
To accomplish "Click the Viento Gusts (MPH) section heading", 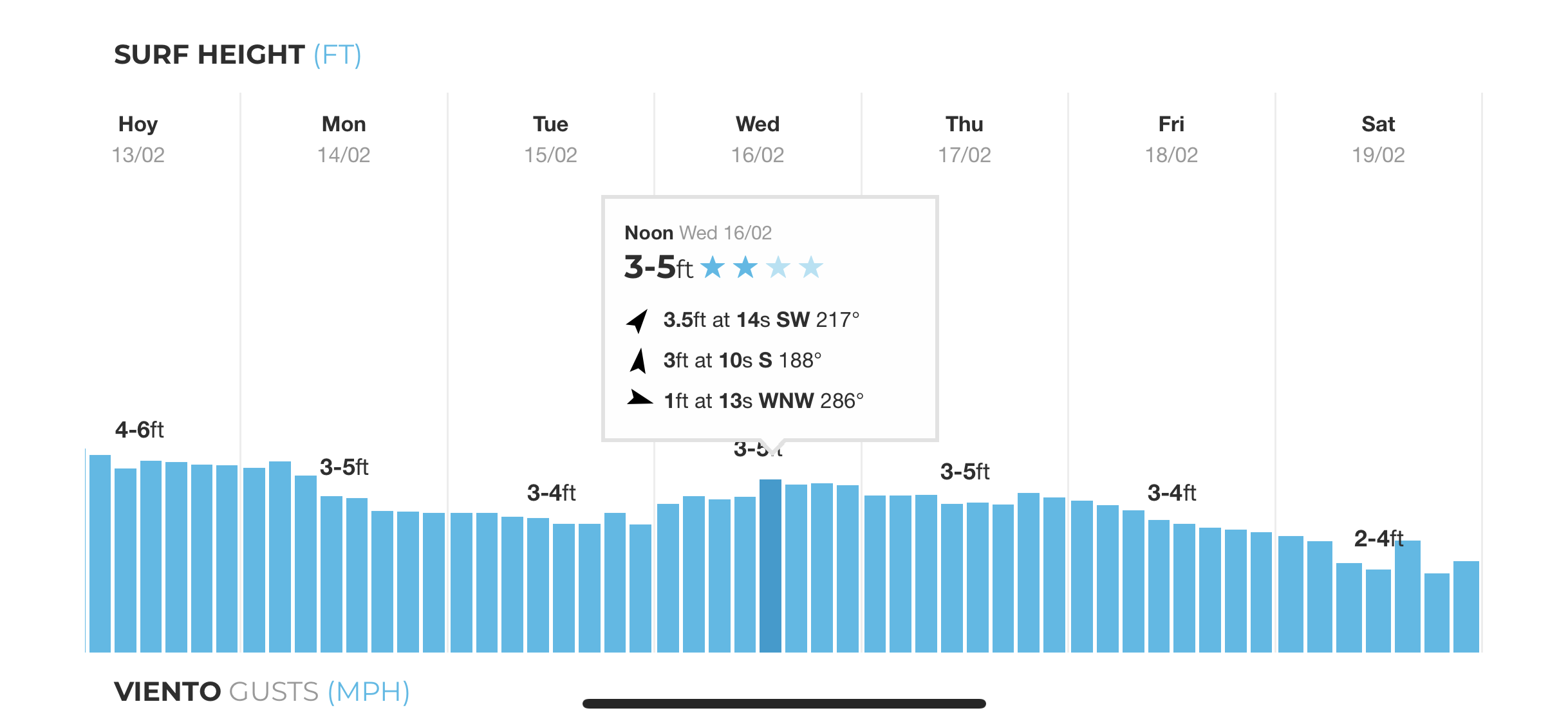I will [262, 692].
